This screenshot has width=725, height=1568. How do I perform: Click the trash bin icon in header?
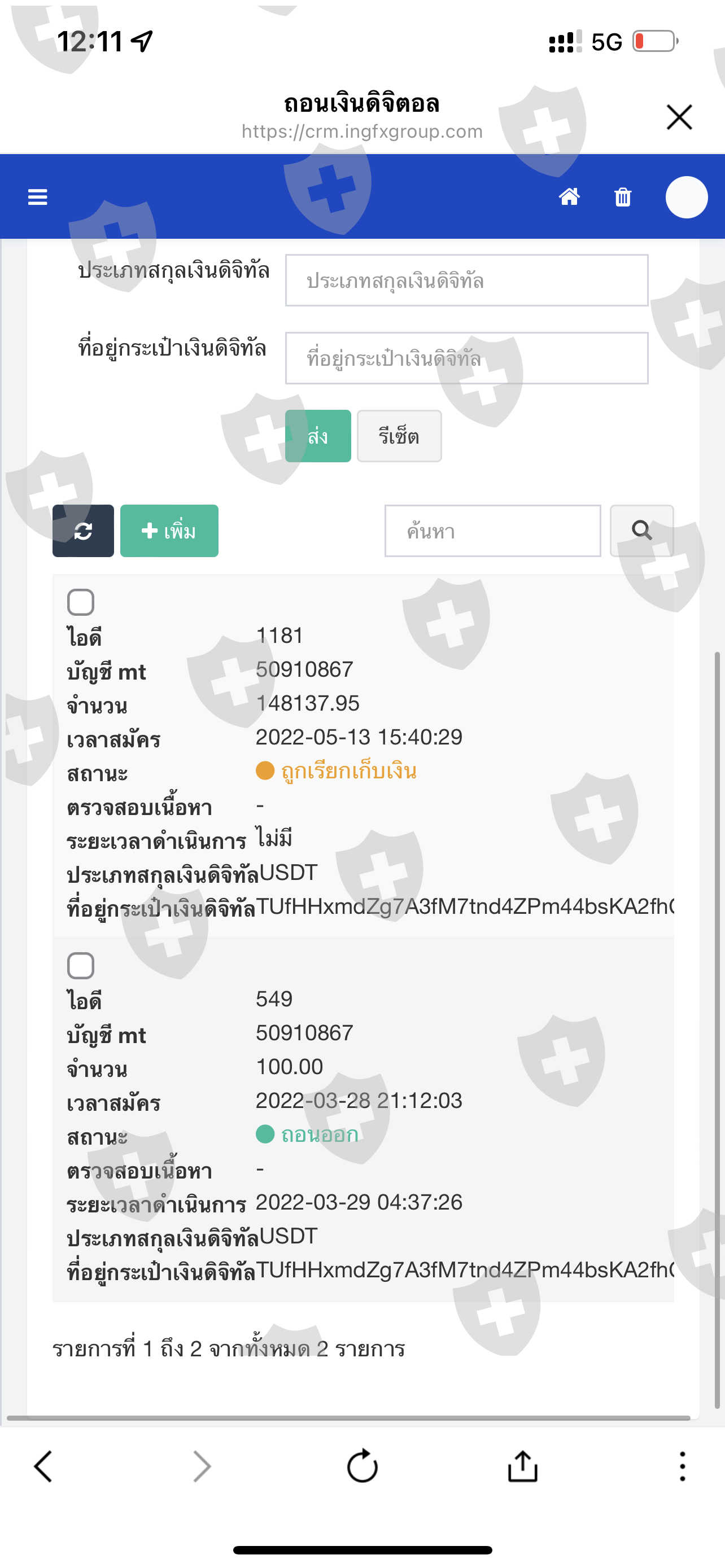tap(623, 197)
